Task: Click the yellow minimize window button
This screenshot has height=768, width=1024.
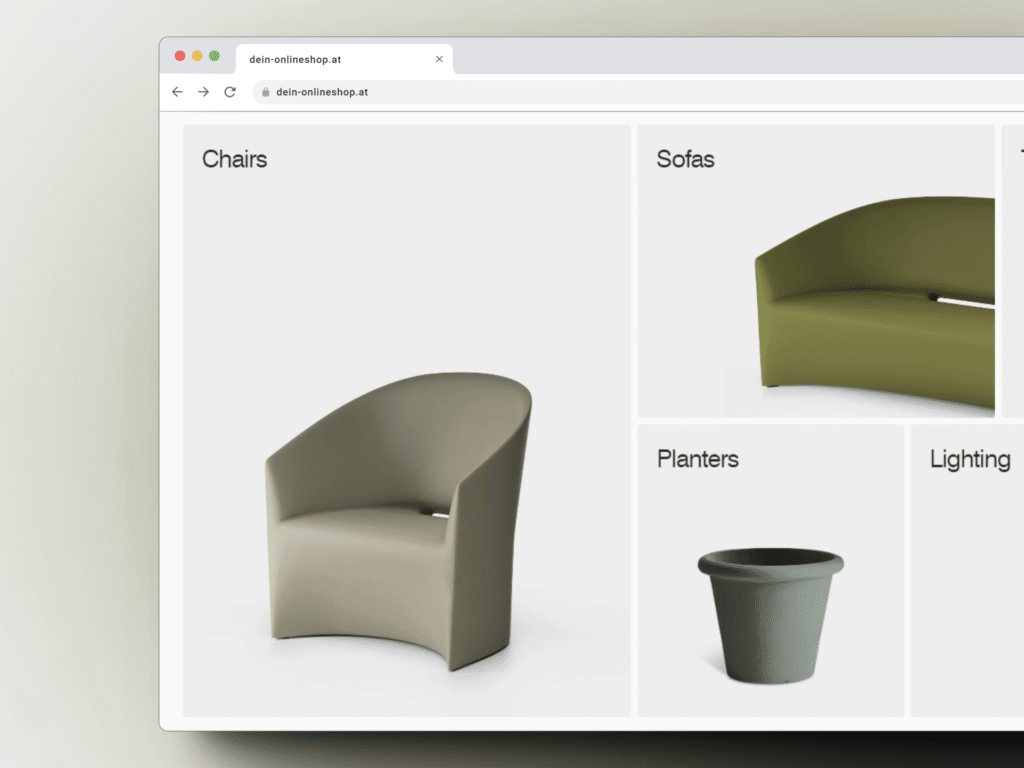Action: coord(197,56)
